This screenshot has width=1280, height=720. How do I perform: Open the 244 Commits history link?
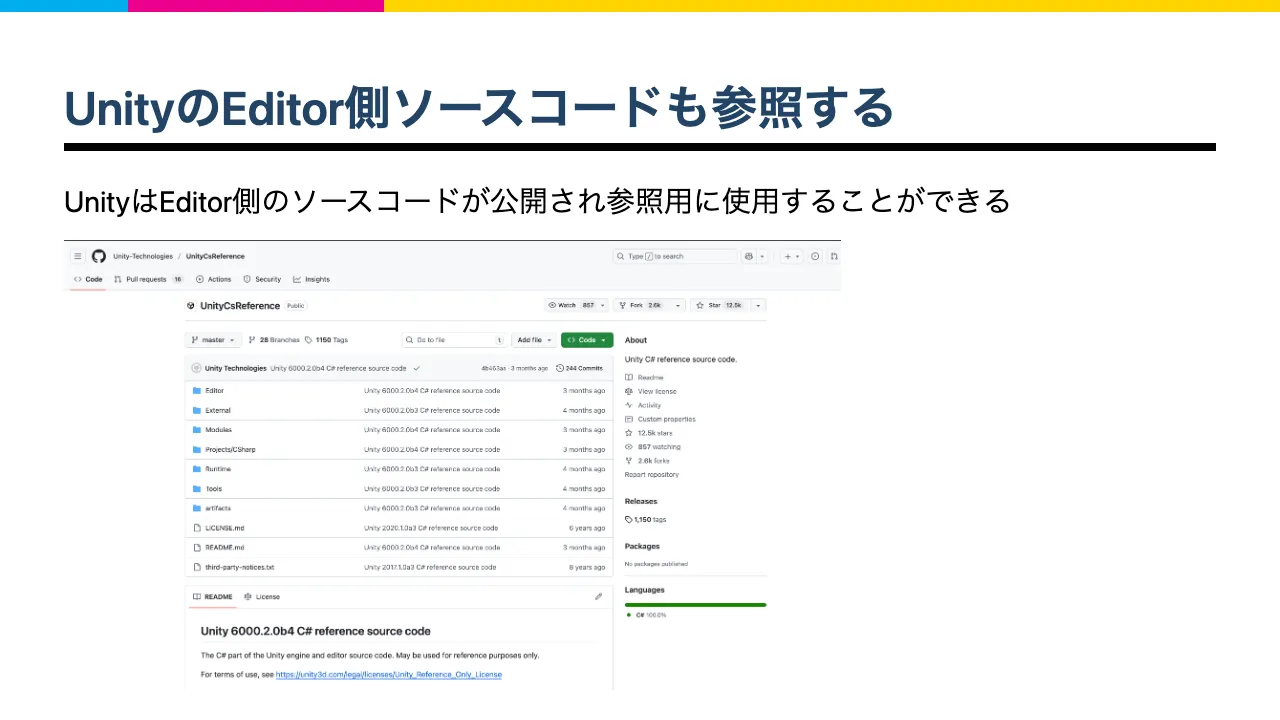point(579,368)
